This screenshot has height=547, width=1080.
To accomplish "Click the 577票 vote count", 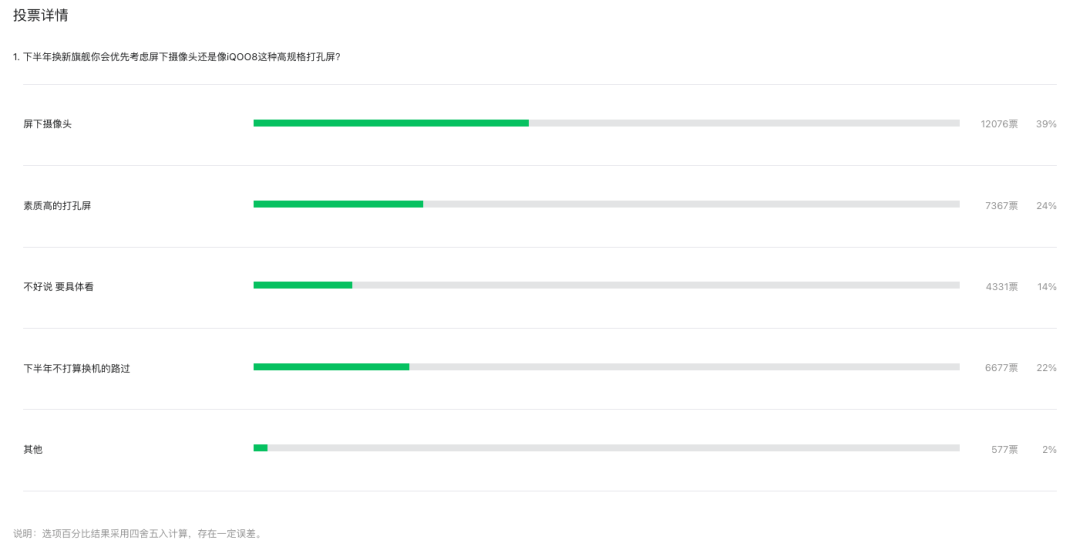I will [x=1005, y=449].
